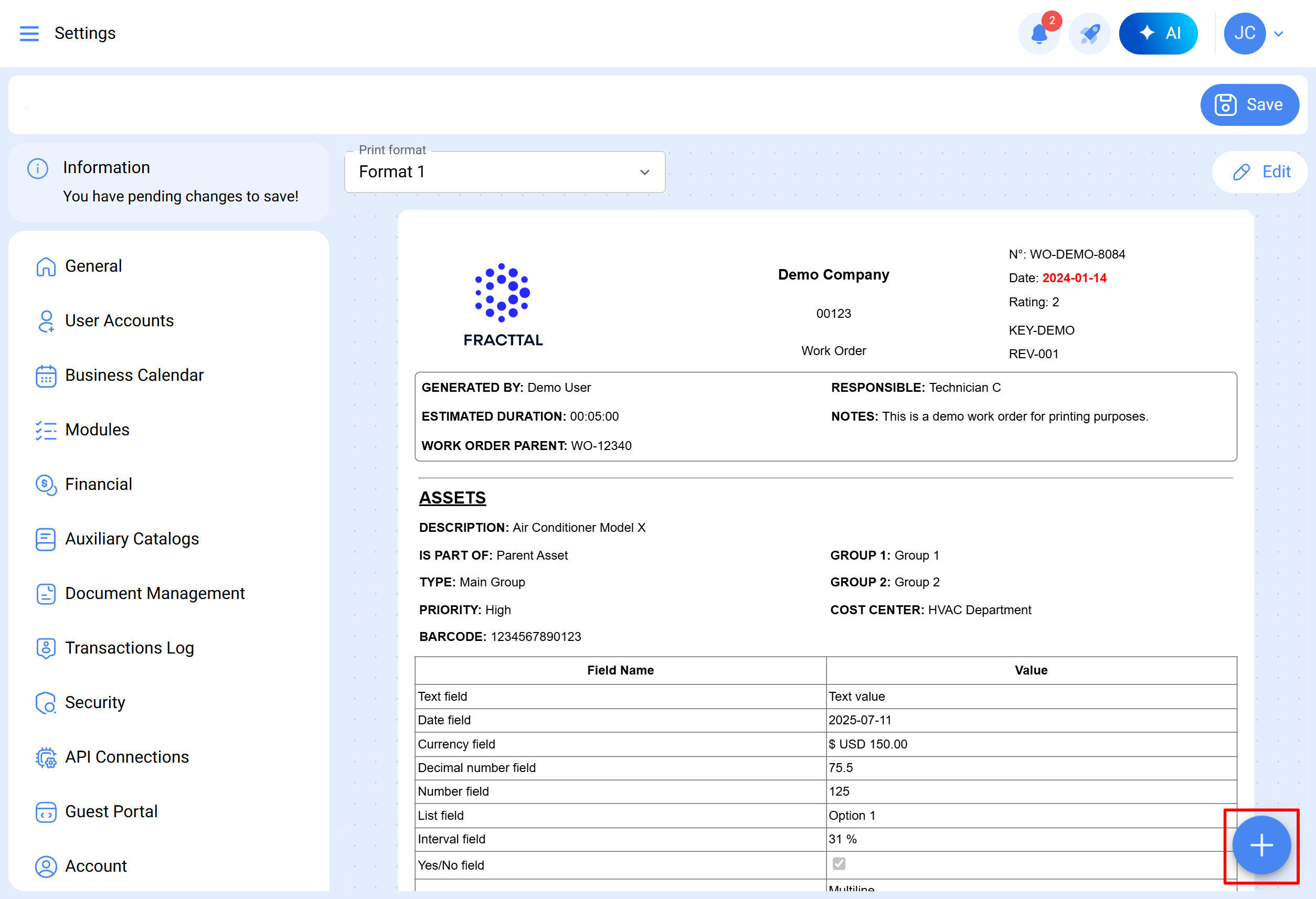The image size is (1316, 899).
Task: Select the Security shield icon
Action: [x=45, y=702]
